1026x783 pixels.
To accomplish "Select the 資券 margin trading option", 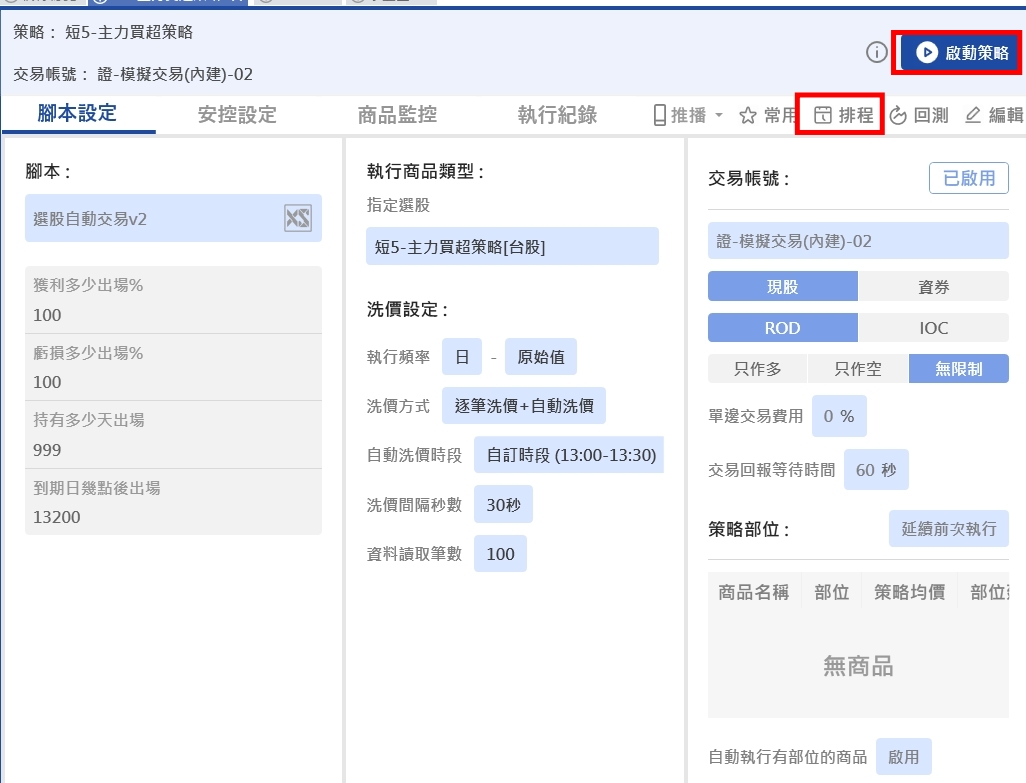I will pyautogui.click(x=933, y=287).
